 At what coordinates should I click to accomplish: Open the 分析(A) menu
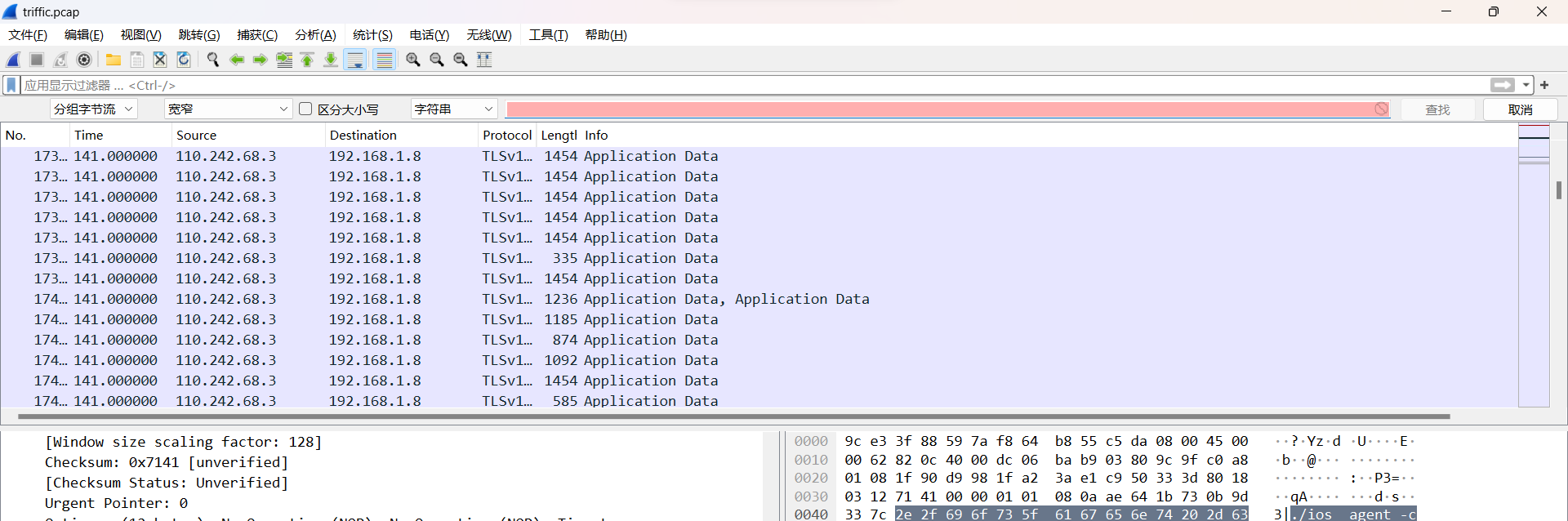(x=315, y=35)
